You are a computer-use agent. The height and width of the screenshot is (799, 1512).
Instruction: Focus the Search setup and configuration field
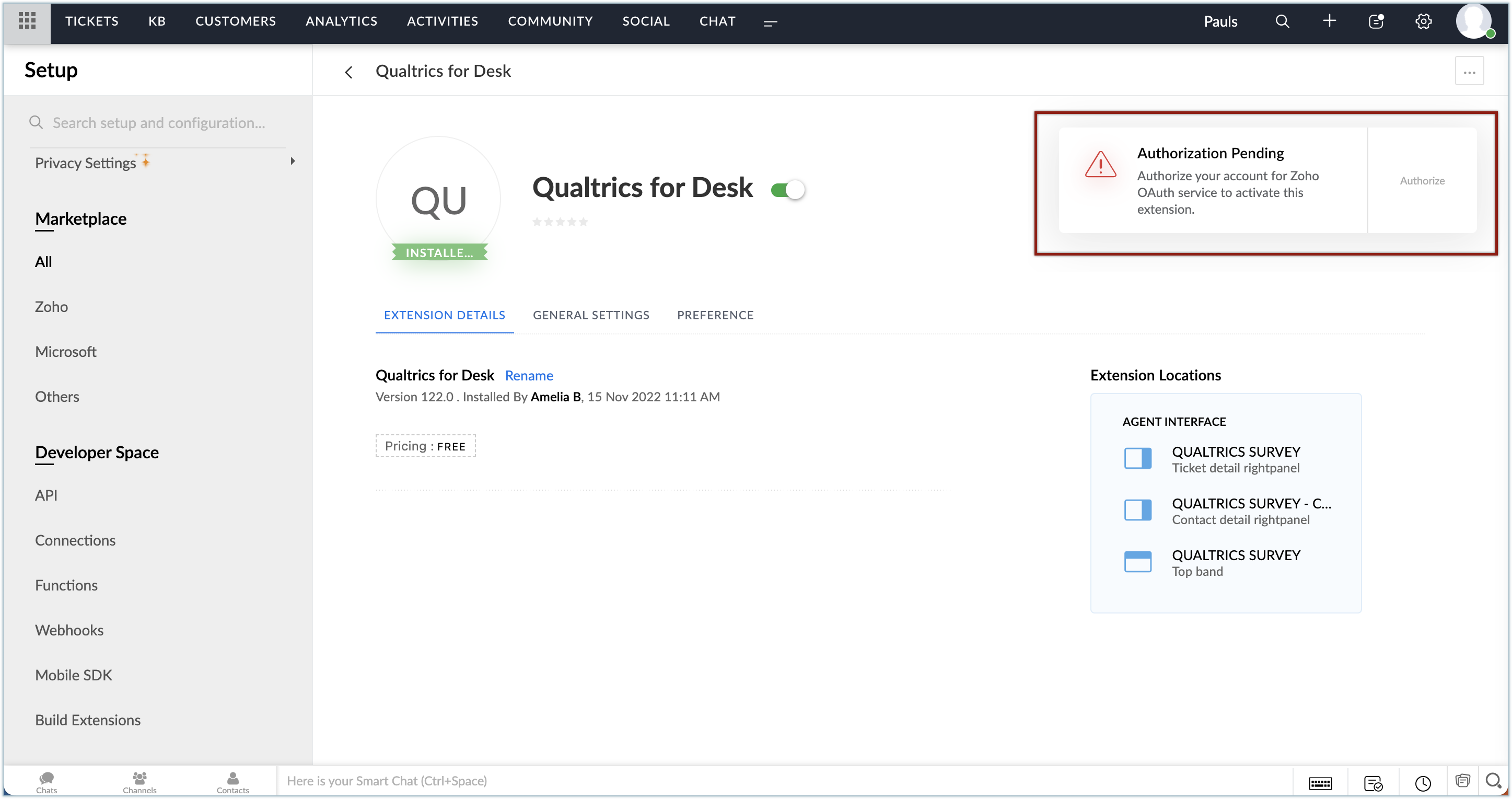[x=158, y=123]
